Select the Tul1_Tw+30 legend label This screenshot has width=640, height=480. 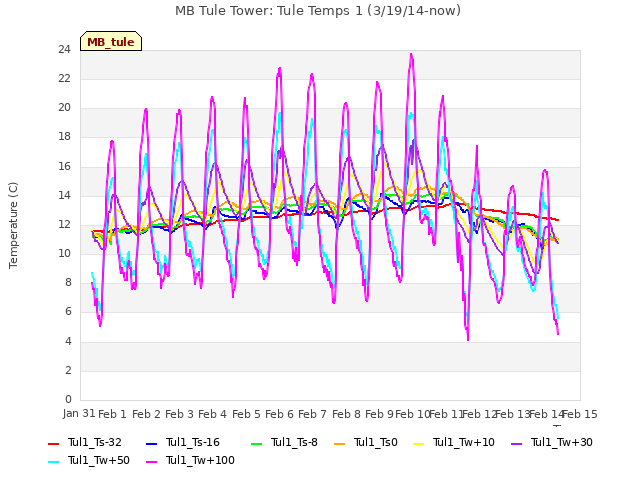pyautogui.click(x=562, y=442)
